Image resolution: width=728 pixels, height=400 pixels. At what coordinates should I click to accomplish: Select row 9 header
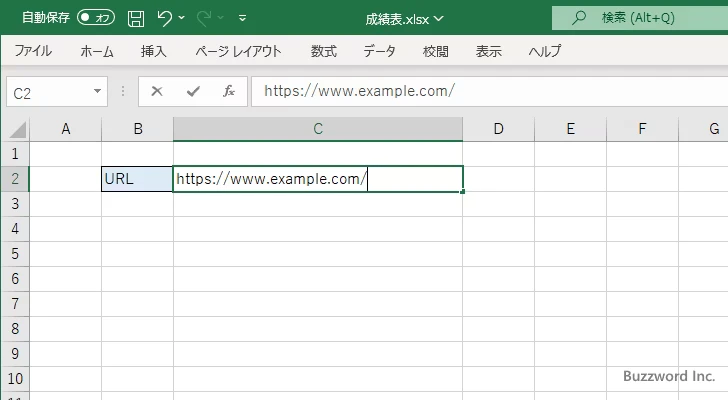tap(15, 354)
